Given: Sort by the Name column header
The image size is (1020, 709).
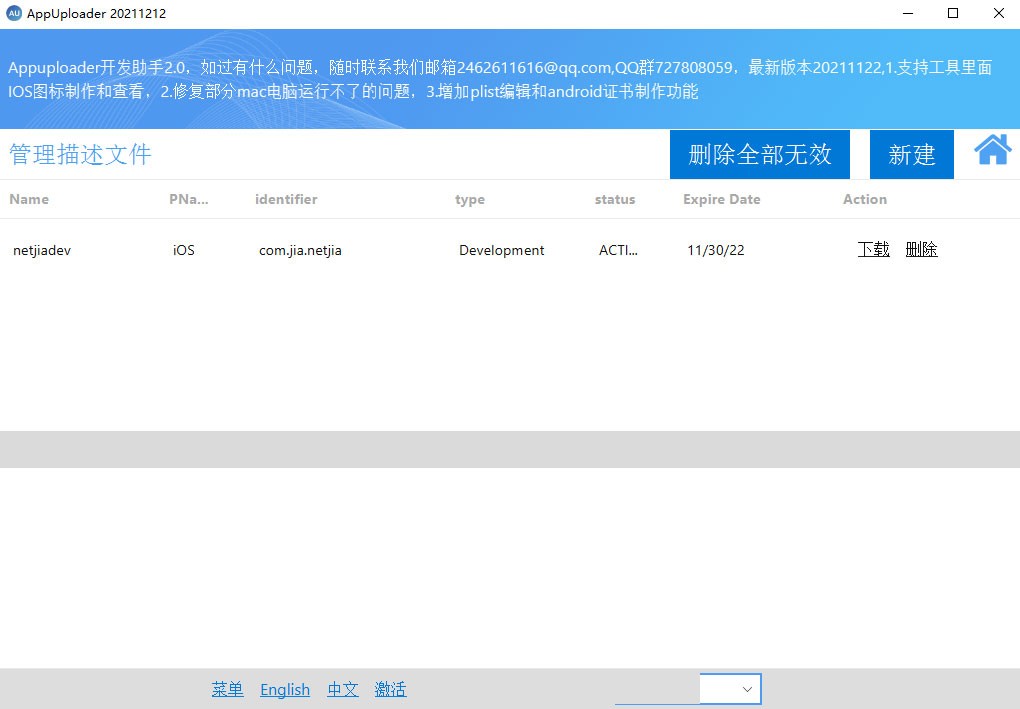Looking at the screenshot, I should click(x=29, y=199).
